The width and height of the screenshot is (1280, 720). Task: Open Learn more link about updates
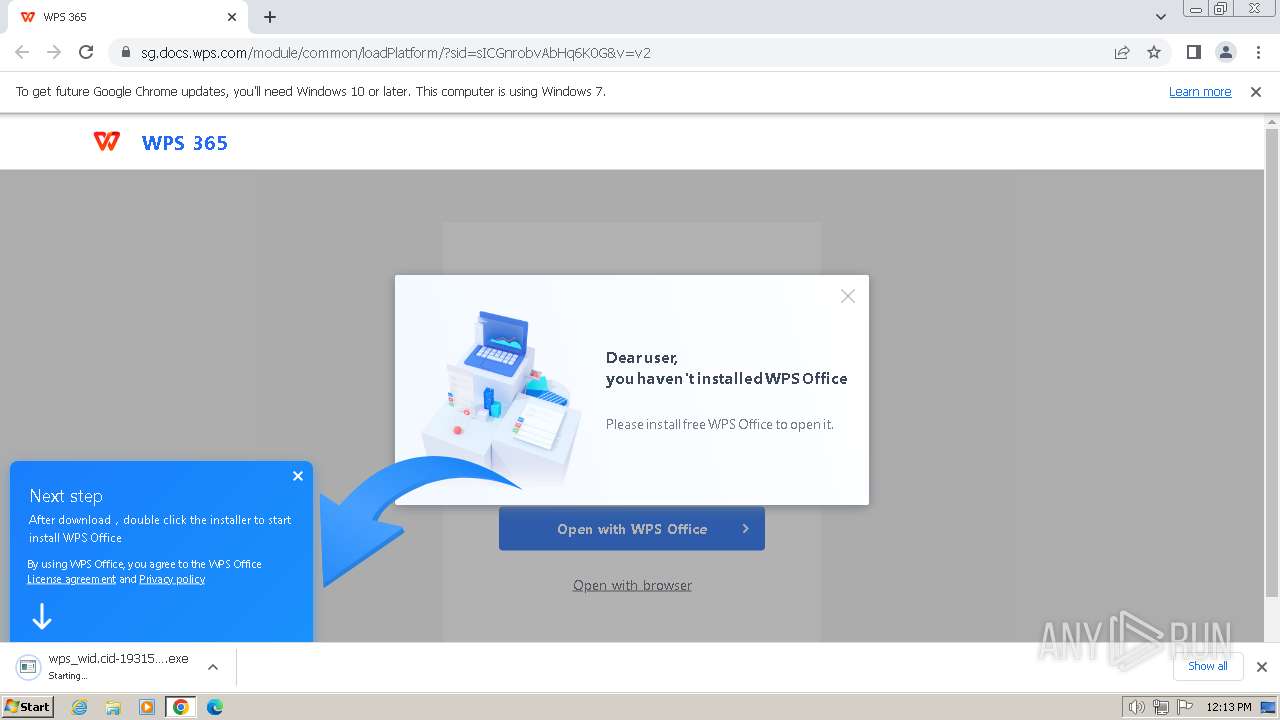1200,92
